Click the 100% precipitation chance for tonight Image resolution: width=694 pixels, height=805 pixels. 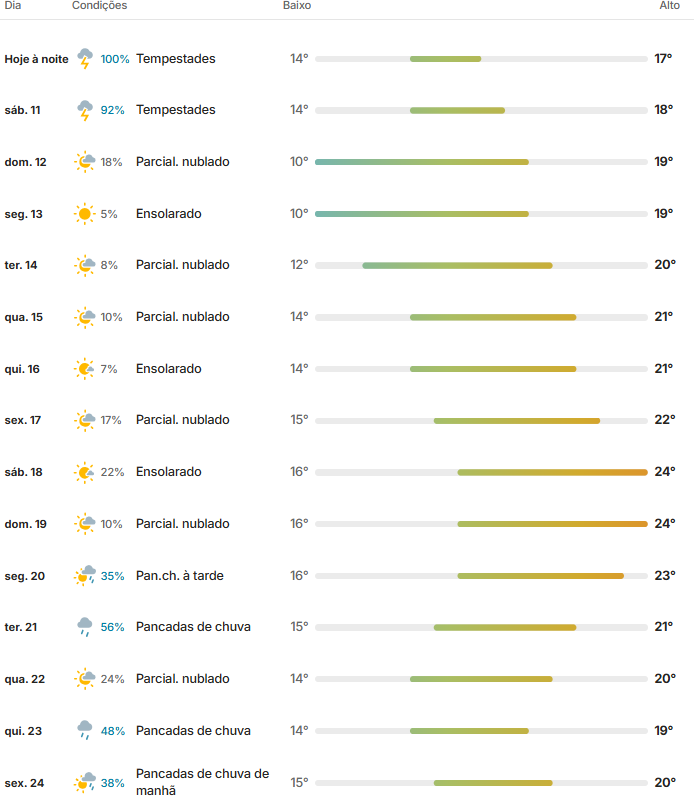pyautogui.click(x=115, y=59)
